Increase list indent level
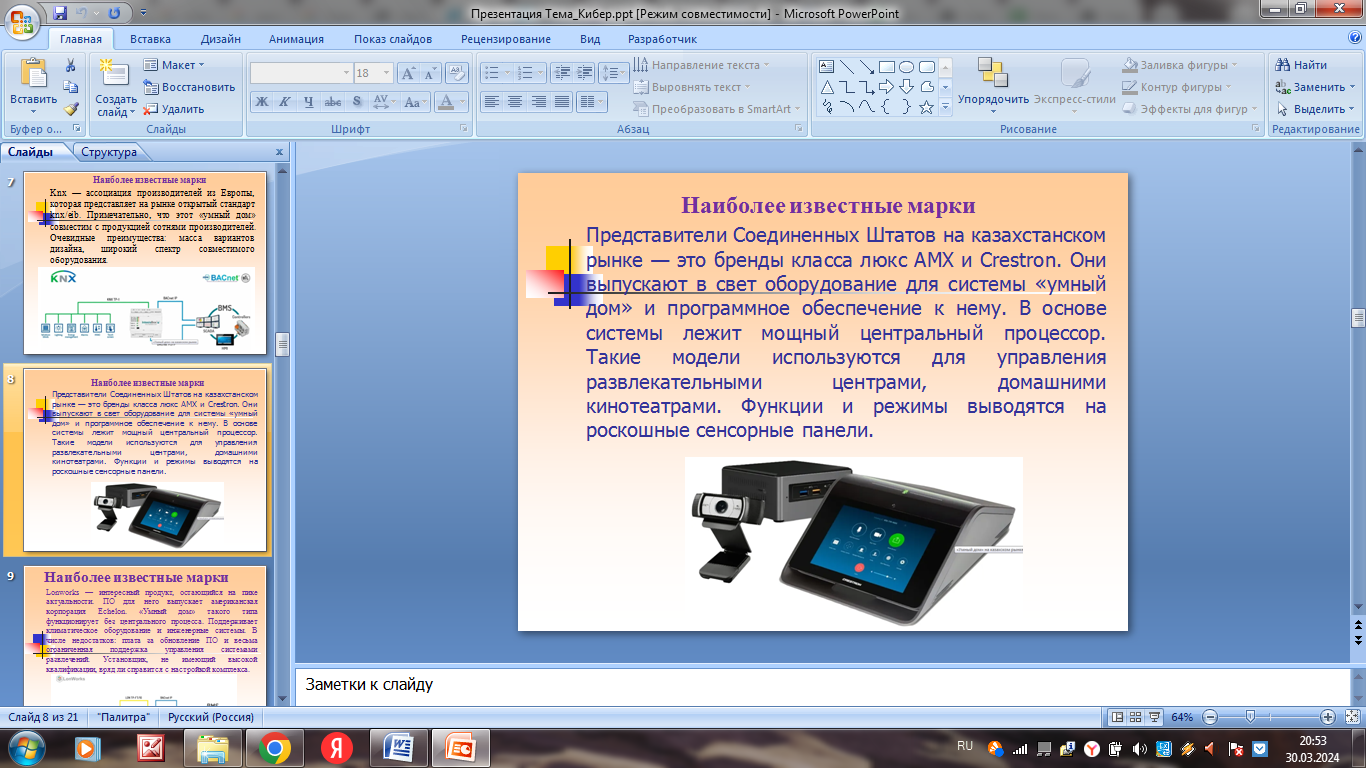This screenshot has height=768, width=1366. [583, 73]
